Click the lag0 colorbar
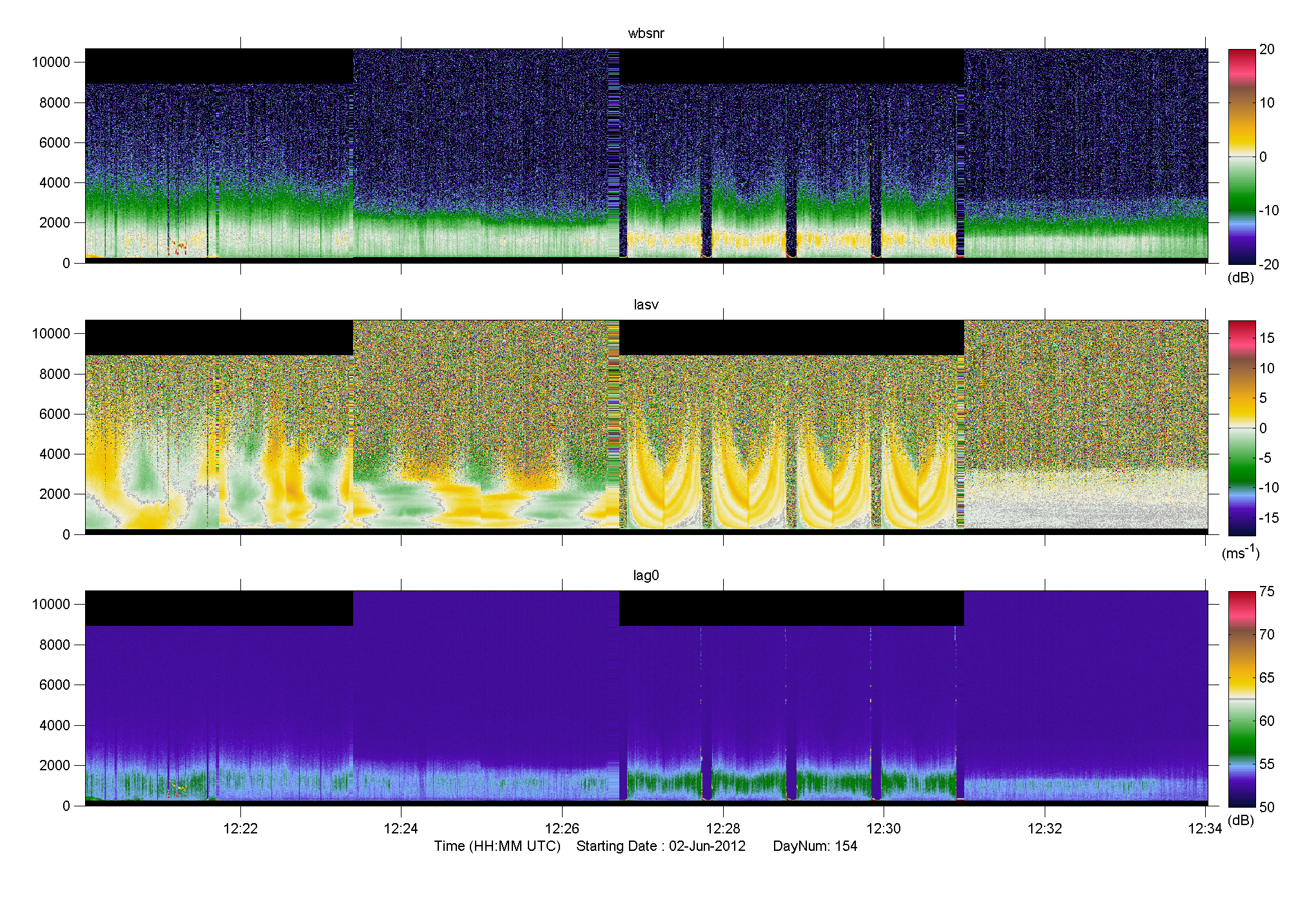Image resolution: width=1316 pixels, height=905 pixels. pos(1242,699)
